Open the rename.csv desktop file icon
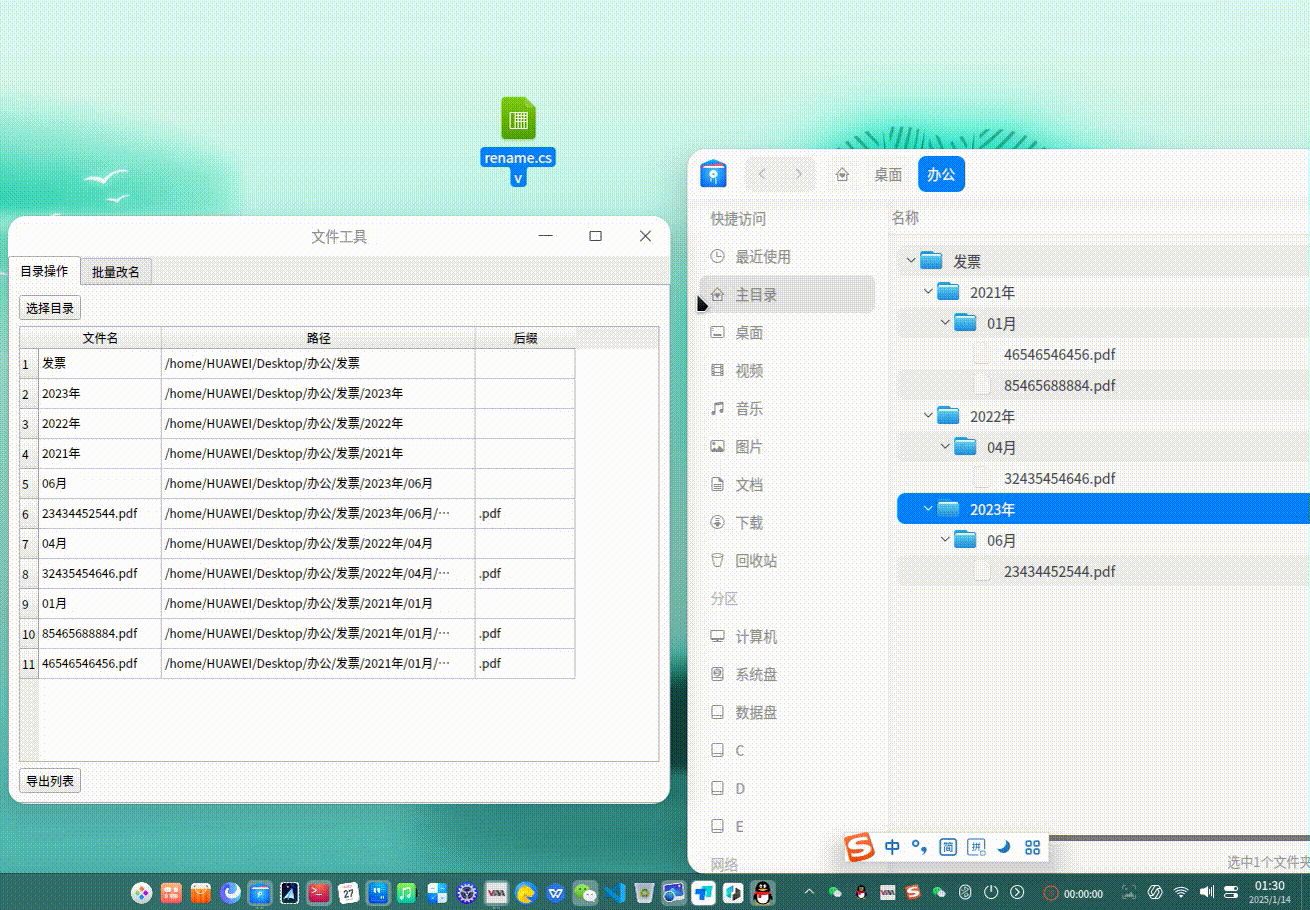1310x910 pixels. pos(518,141)
